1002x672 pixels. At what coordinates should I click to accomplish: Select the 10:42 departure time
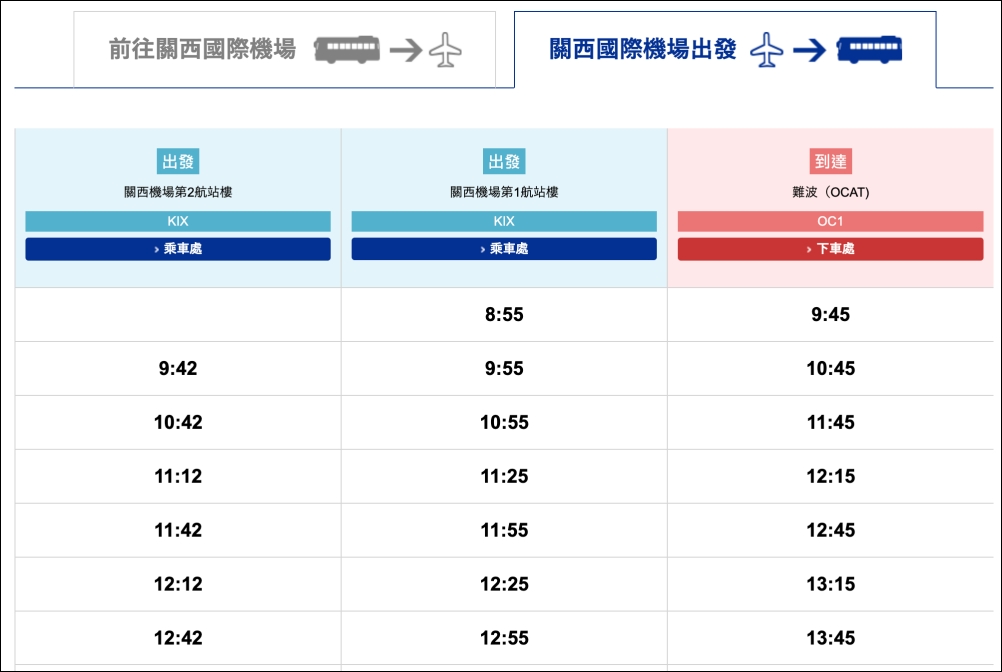tap(178, 422)
